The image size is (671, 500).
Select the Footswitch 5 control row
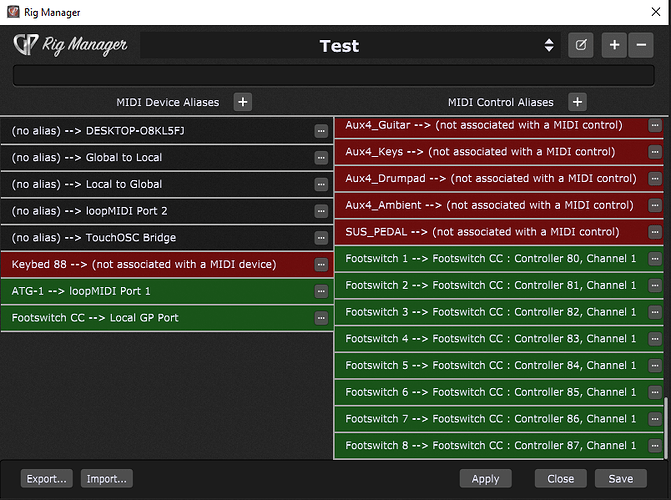[490, 365]
